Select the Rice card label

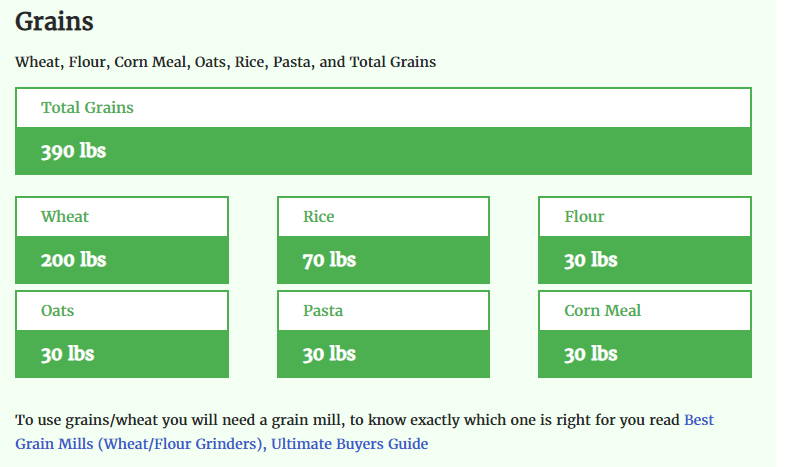point(319,217)
